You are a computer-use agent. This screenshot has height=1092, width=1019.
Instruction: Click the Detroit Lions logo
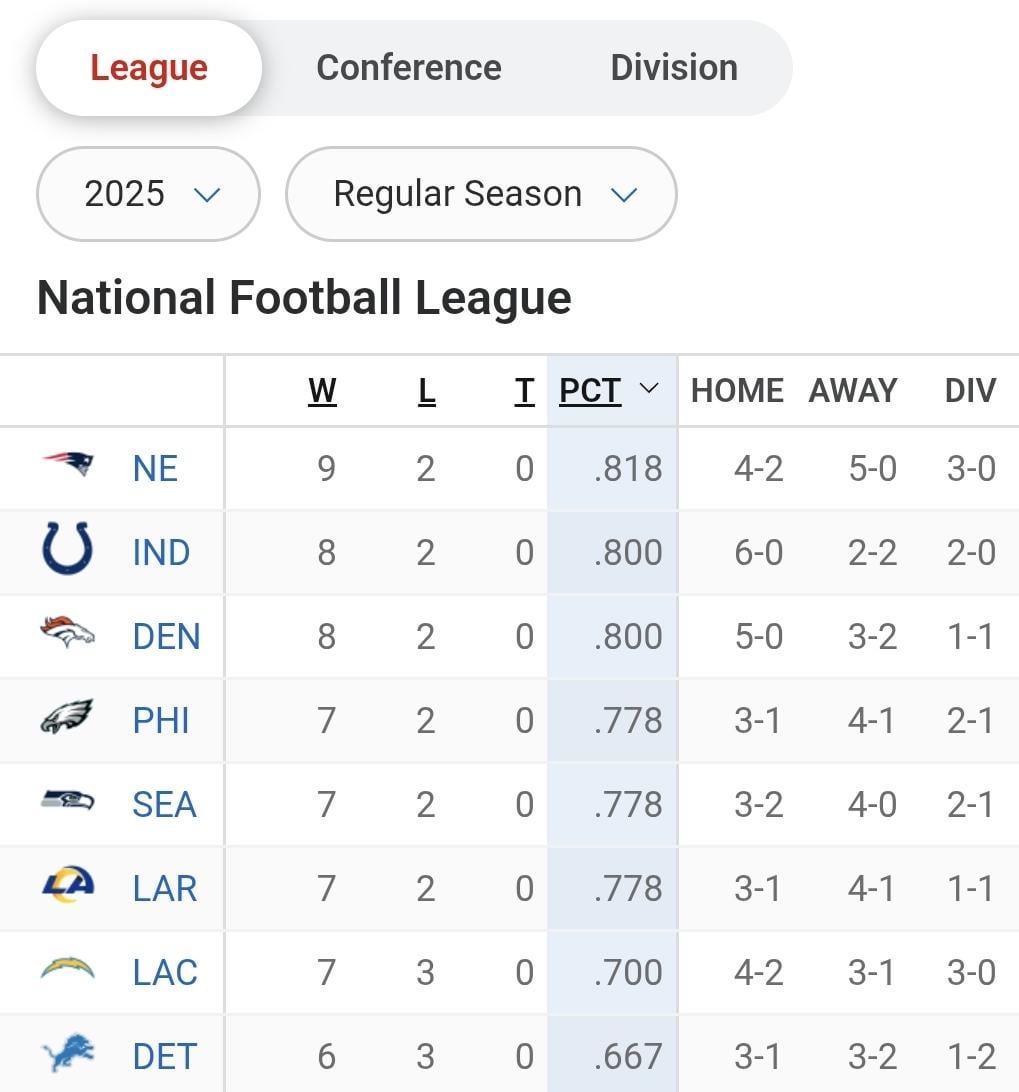(67, 1053)
